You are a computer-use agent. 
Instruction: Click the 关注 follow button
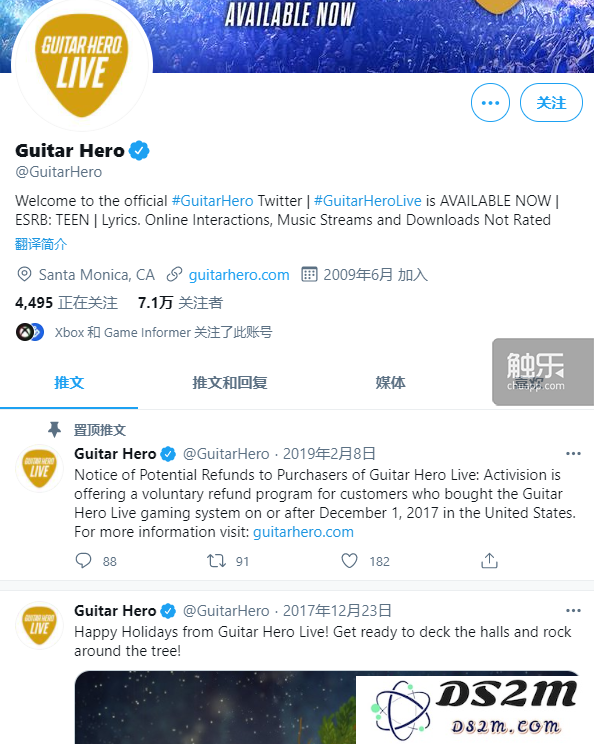pyautogui.click(x=551, y=102)
